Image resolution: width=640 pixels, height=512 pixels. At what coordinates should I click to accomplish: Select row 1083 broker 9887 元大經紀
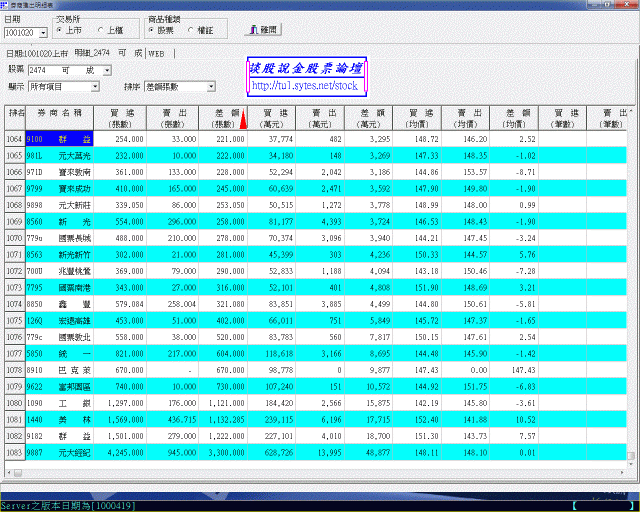pos(60,453)
